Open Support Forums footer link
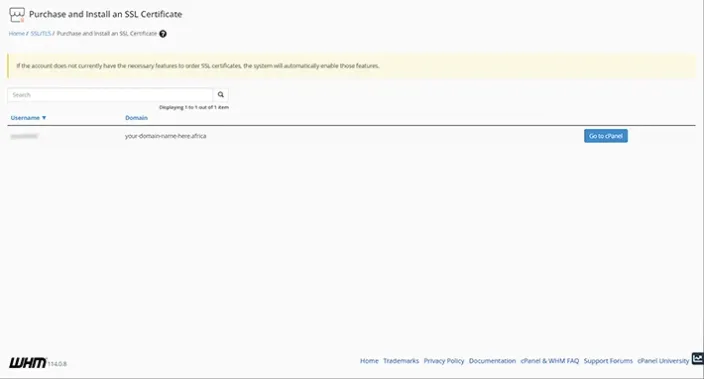Screen dimensions: 704x379 coord(608,361)
